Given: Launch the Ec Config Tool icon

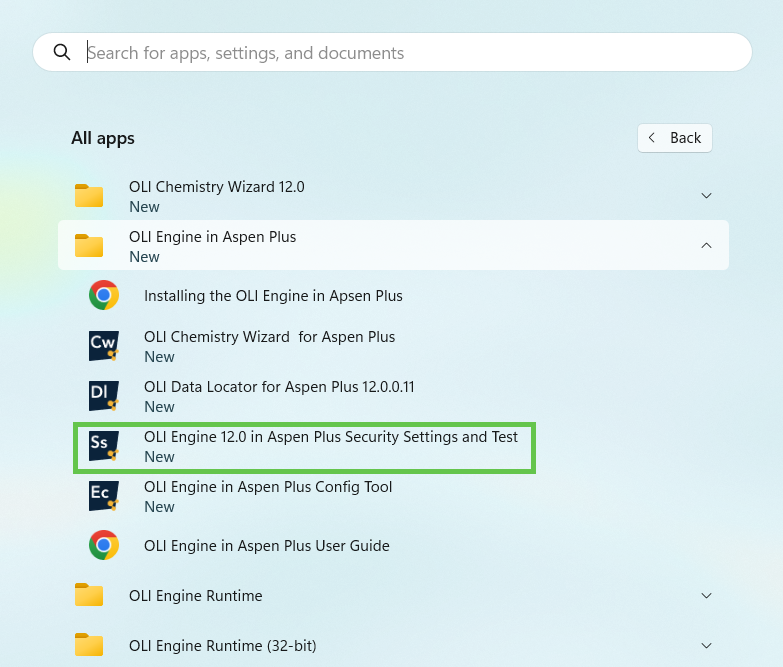Looking at the screenshot, I should (x=104, y=495).
